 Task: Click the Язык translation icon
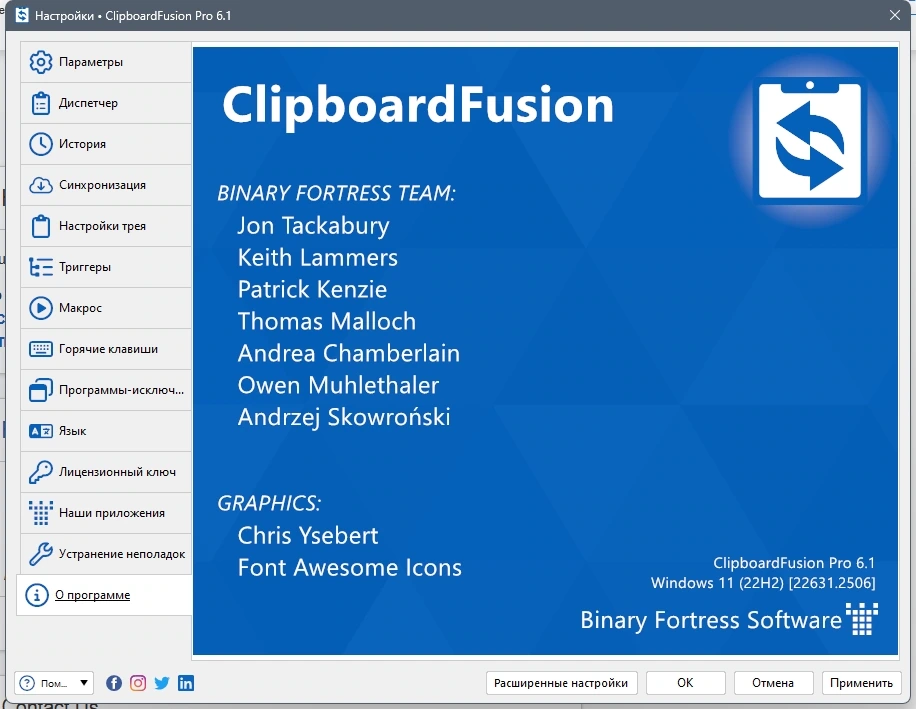40,431
